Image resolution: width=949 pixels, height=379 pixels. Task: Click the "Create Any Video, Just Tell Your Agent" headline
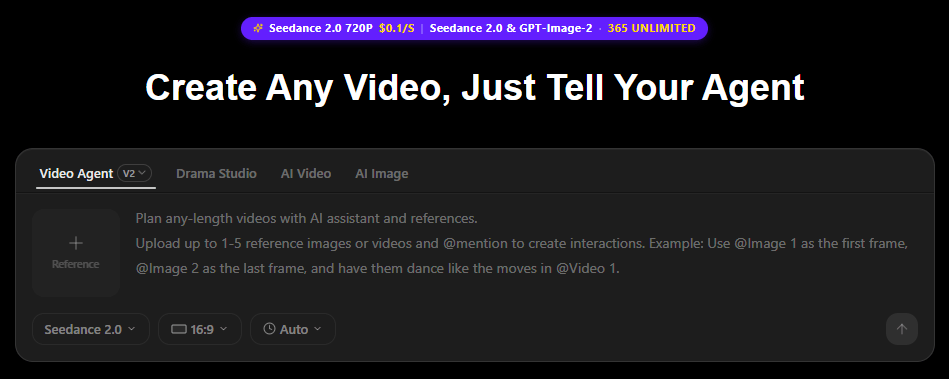coord(474,87)
